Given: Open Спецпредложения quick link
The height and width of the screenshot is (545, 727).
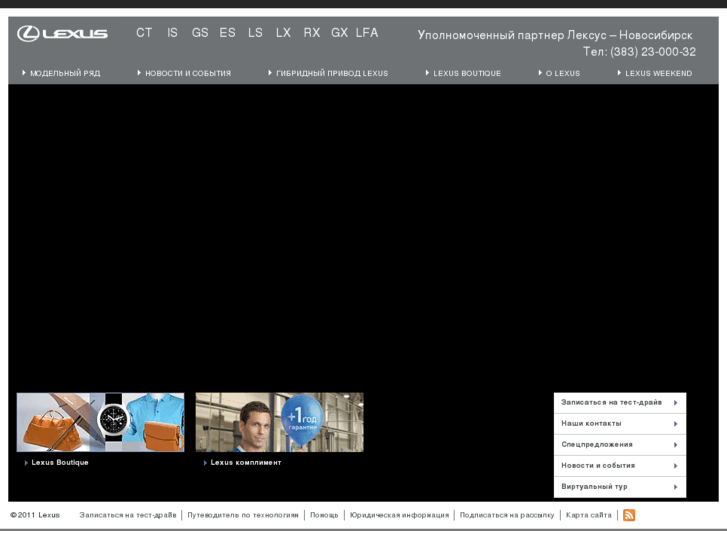Looking at the screenshot, I should [620, 445].
